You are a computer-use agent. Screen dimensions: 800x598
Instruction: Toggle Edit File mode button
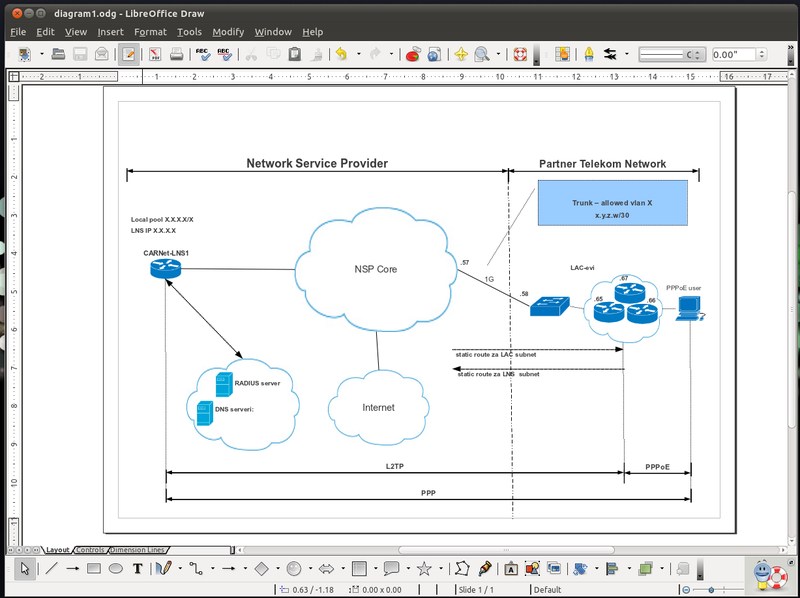(x=129, y=54)
